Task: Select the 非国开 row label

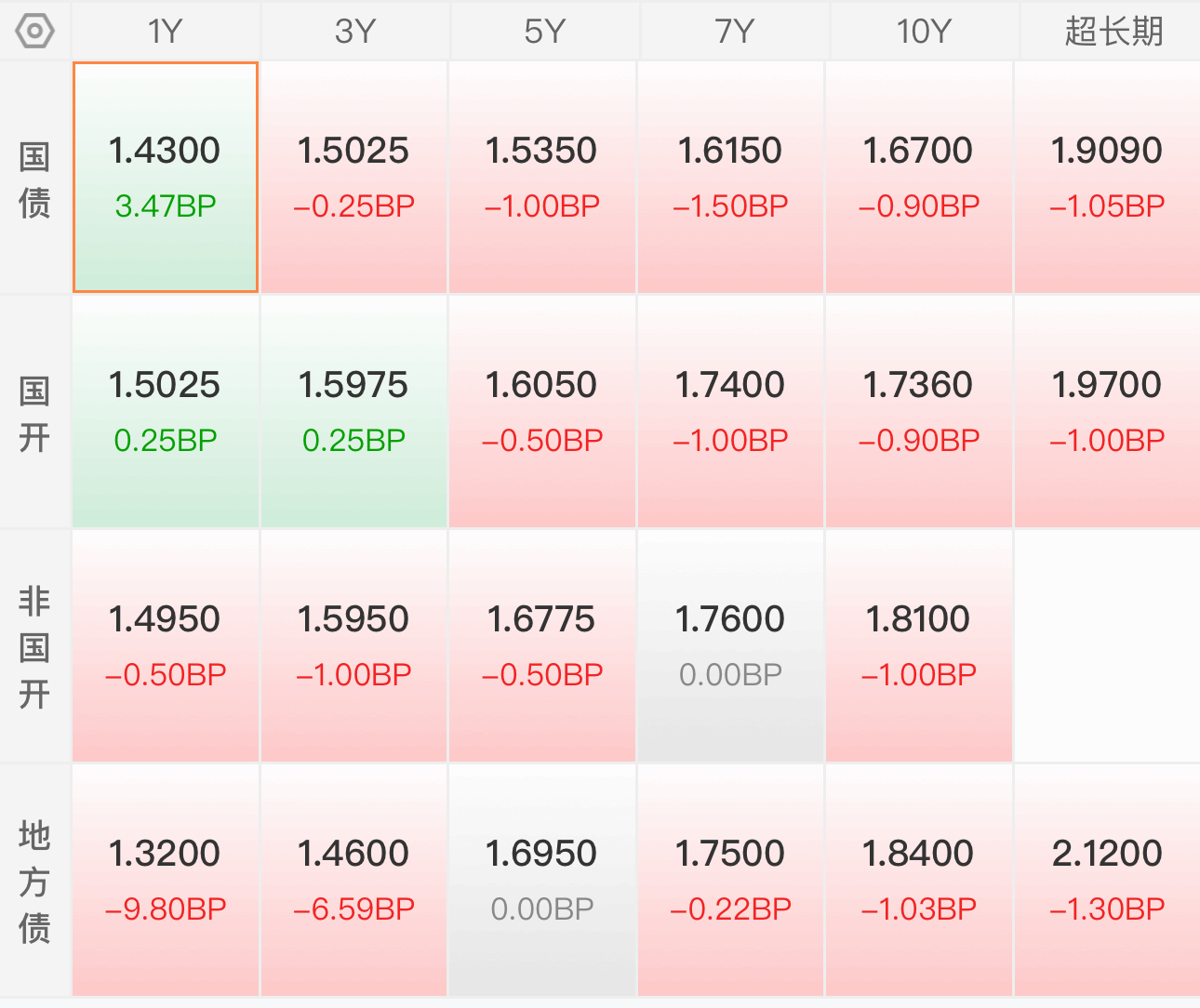Action: (34, 647)
